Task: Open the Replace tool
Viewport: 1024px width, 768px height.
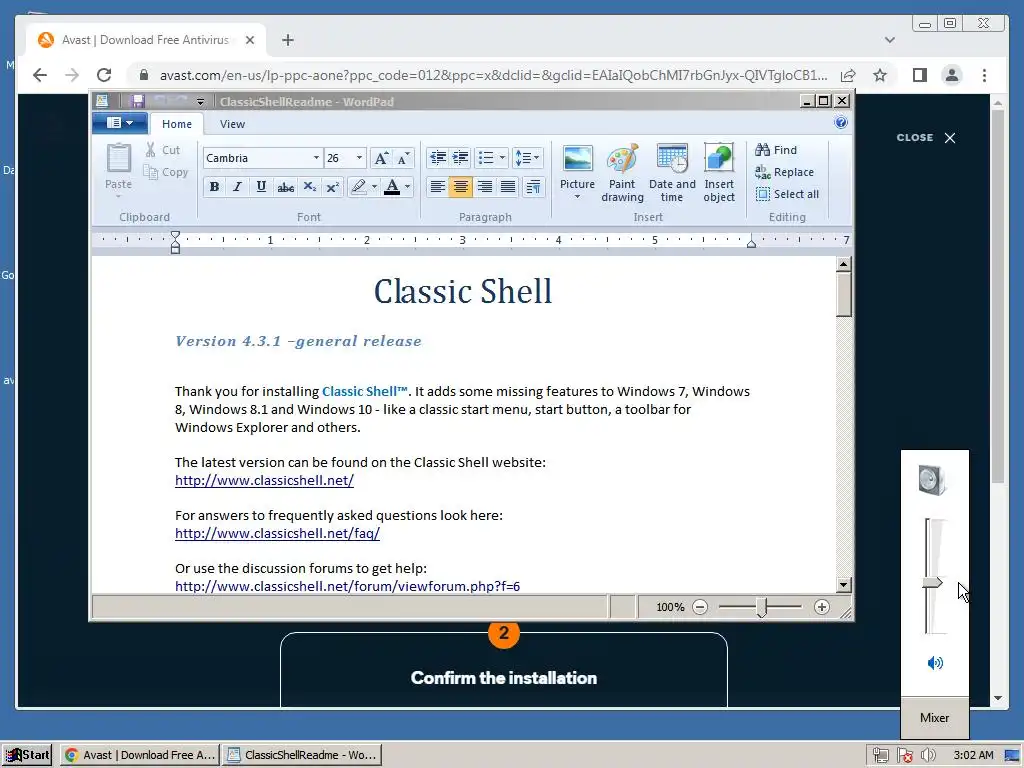Action: tap(784, 172)
